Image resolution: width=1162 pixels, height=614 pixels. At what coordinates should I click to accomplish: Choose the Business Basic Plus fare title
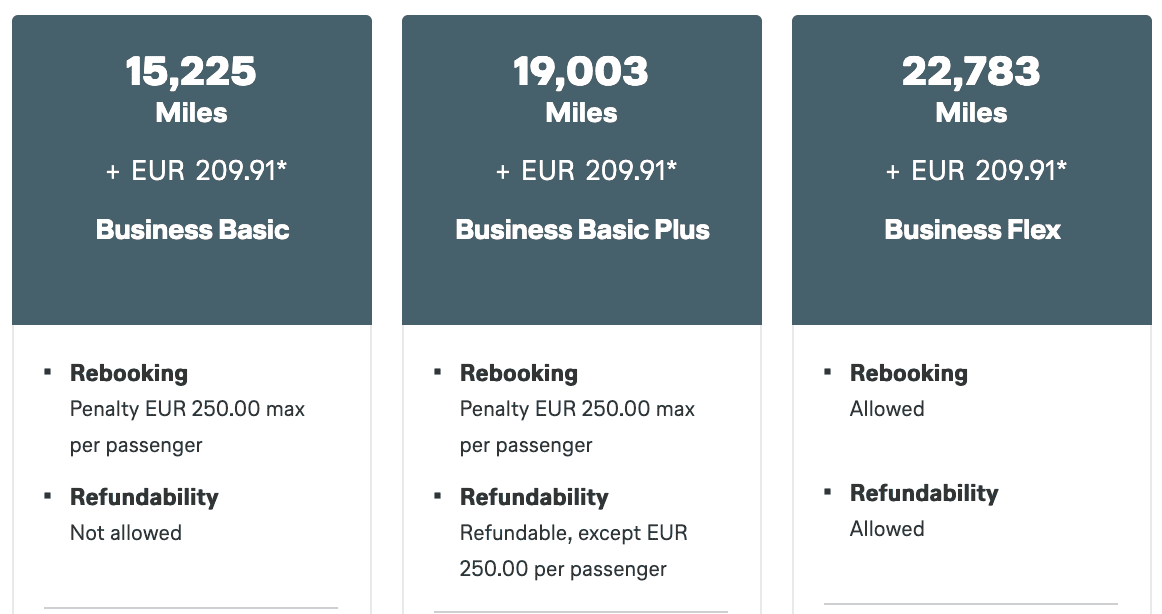(x=582, y=230)
